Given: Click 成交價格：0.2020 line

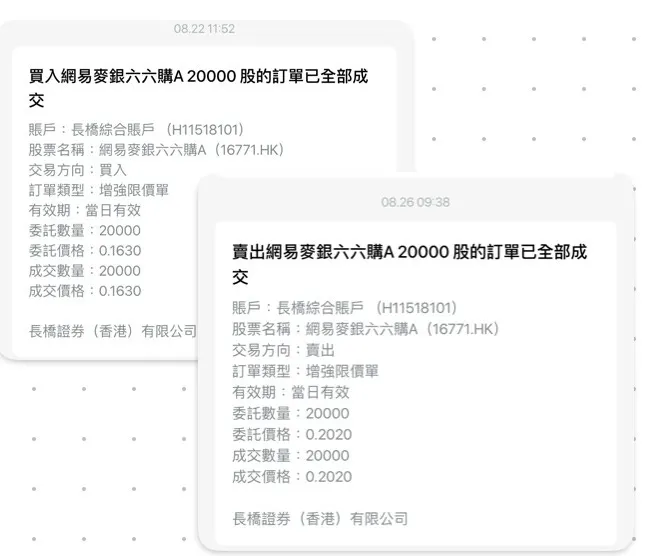Looking at the screenshot, I should pos(292,477).
